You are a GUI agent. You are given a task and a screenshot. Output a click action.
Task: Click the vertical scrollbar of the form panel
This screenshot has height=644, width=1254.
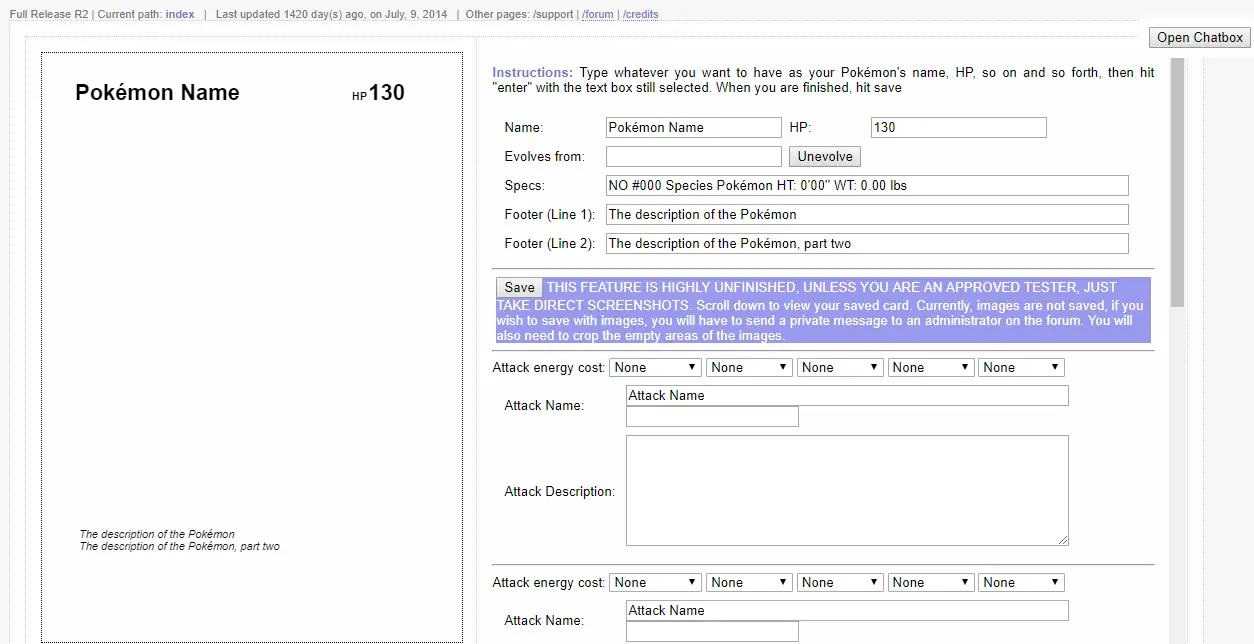[x=1177, y=180]
